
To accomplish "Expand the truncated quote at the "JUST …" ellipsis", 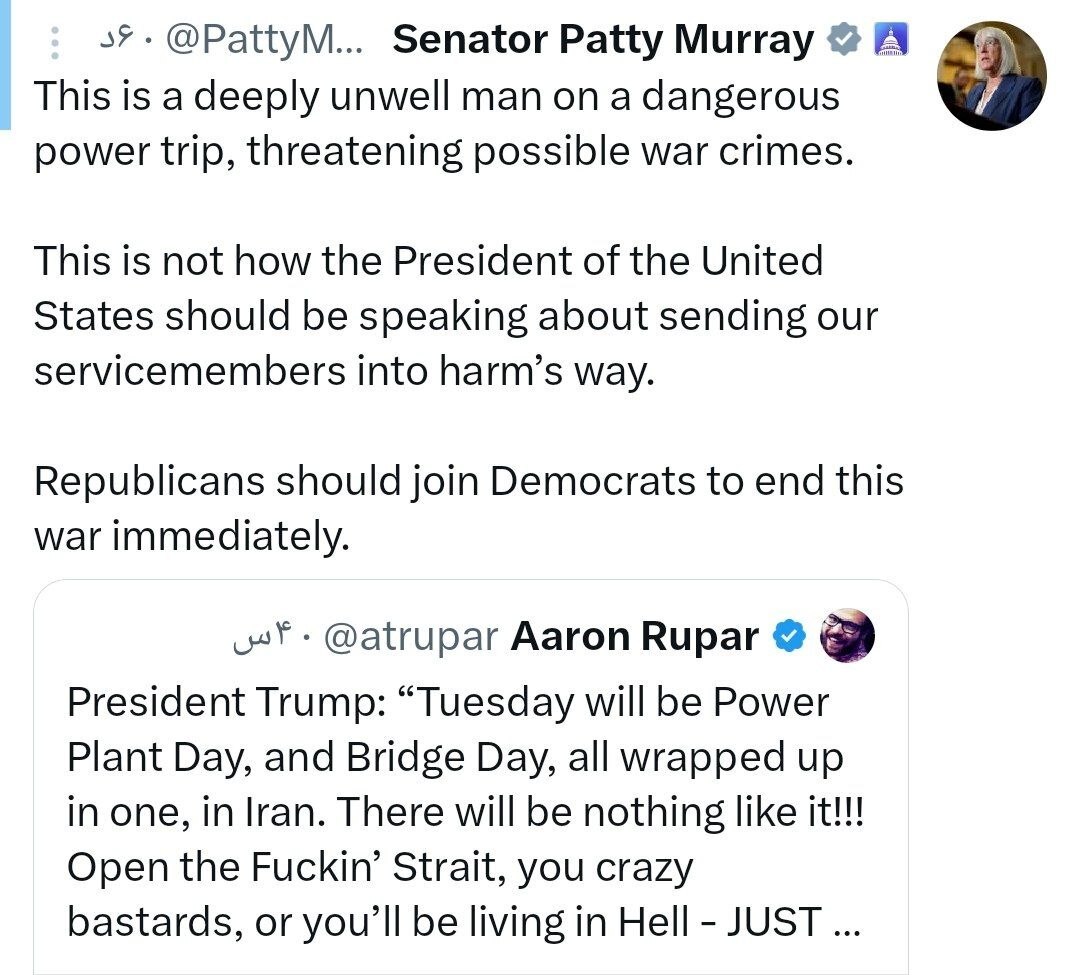I will point(844,922).
